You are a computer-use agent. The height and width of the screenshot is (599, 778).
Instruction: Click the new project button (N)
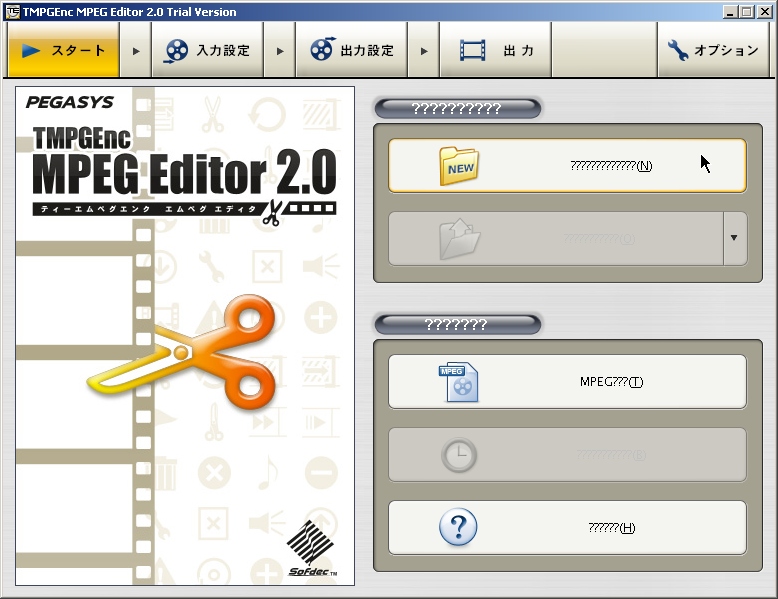(x=567, y=166)
